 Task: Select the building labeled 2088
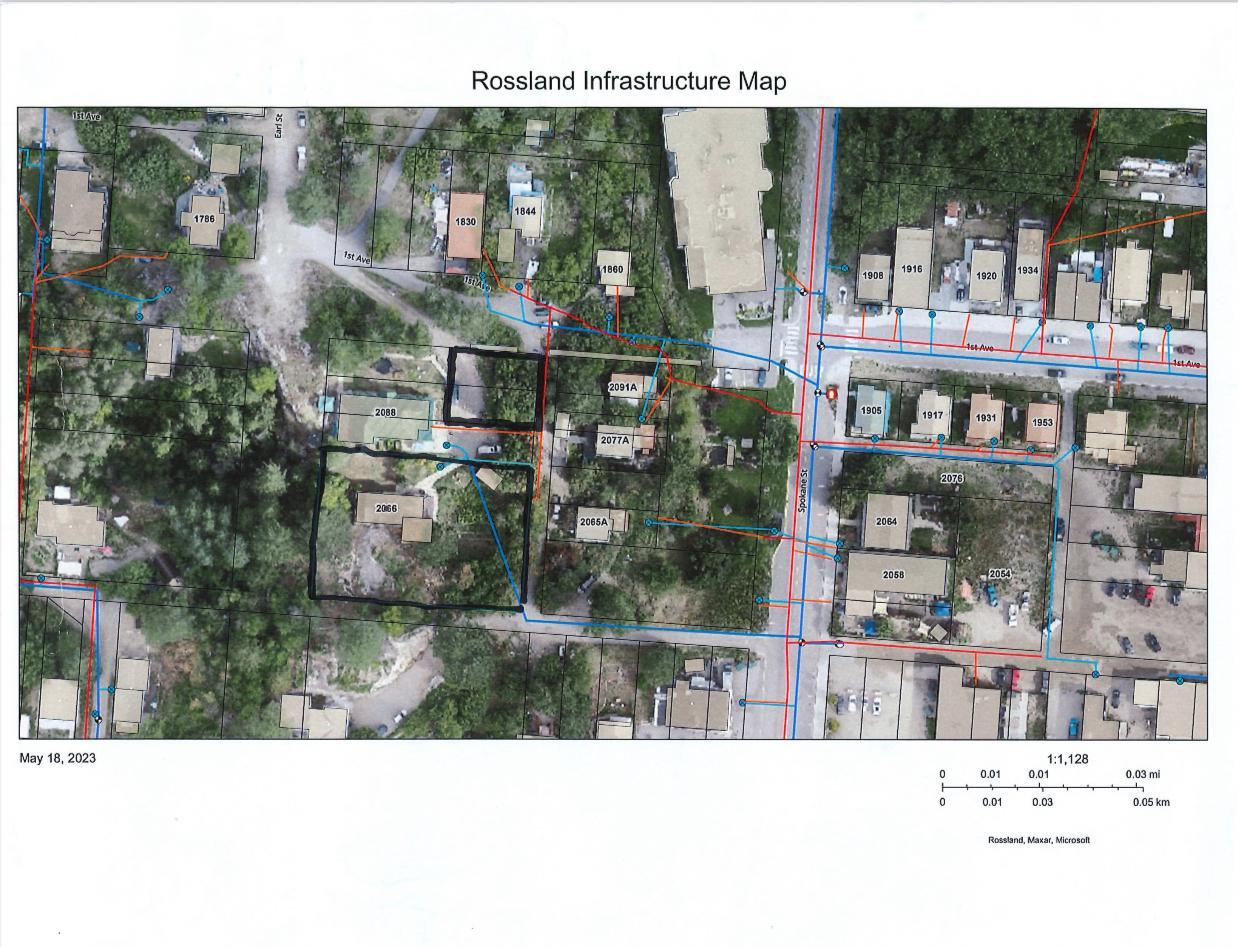(x=385, y=412)
